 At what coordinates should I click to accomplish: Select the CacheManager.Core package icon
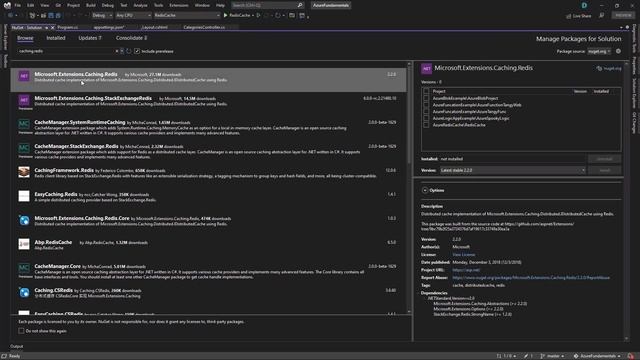tap(24, 268)
